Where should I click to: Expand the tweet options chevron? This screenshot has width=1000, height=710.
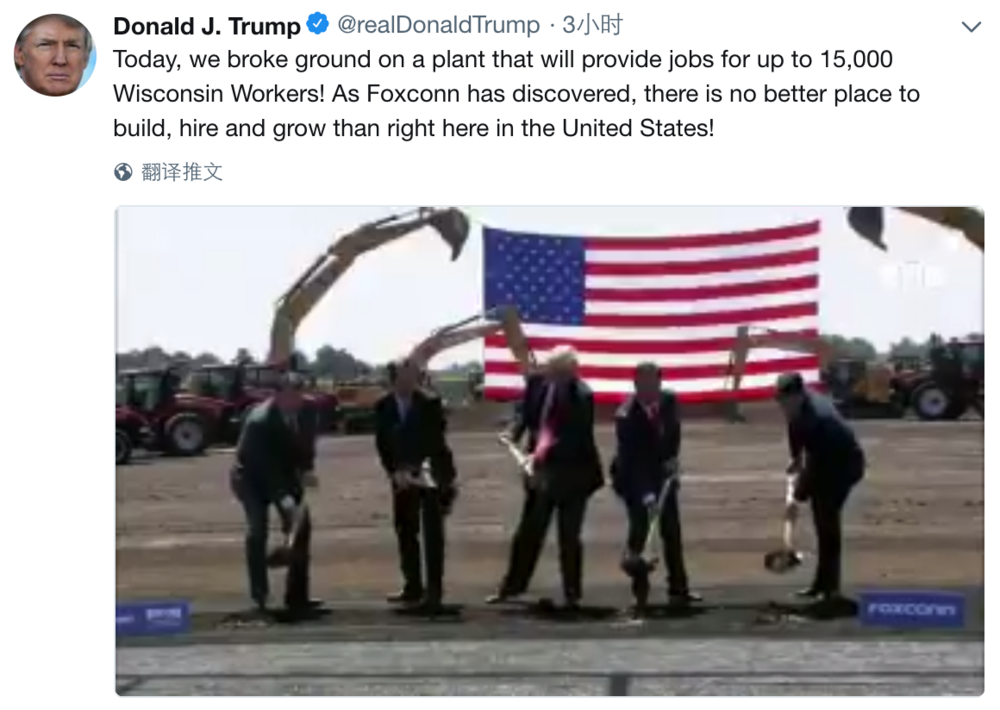pyautogui.click(x=971, y=27)
